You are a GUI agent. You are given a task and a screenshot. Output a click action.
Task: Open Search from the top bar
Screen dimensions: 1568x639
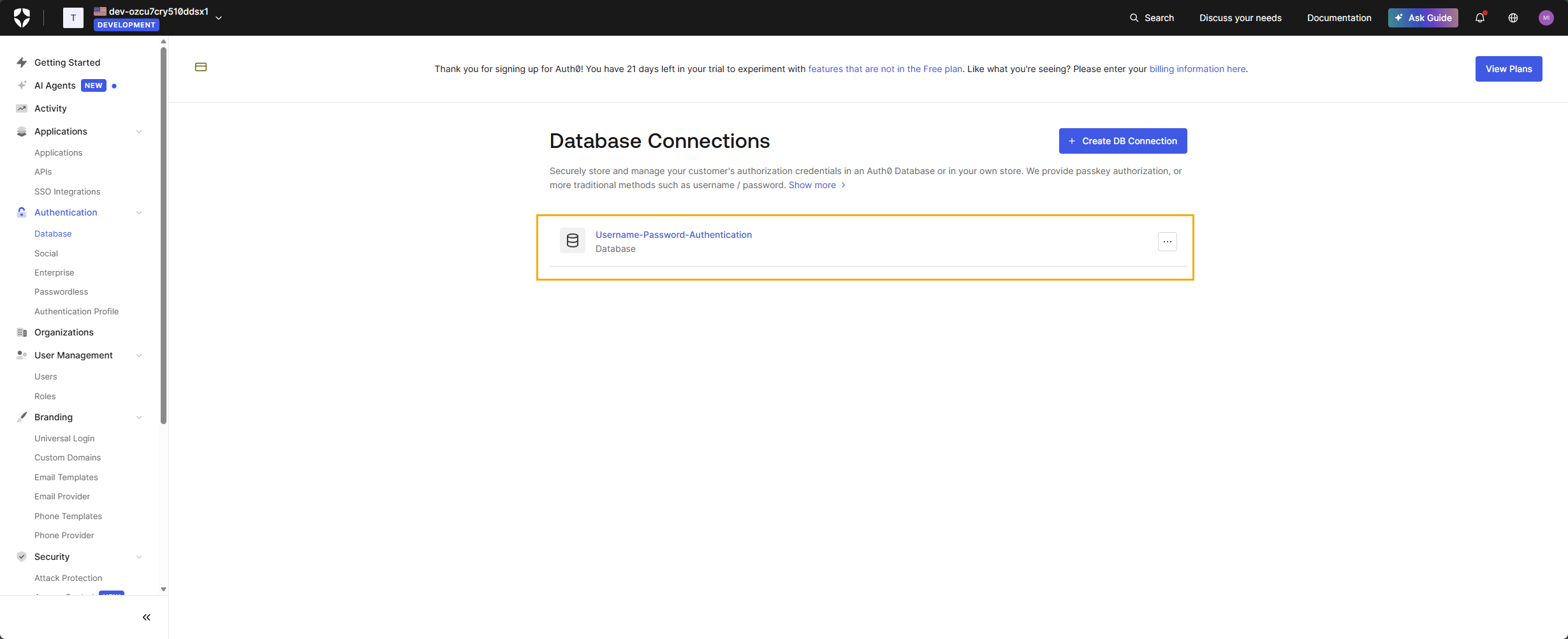pyautogui.click(x=1151, y=18)
